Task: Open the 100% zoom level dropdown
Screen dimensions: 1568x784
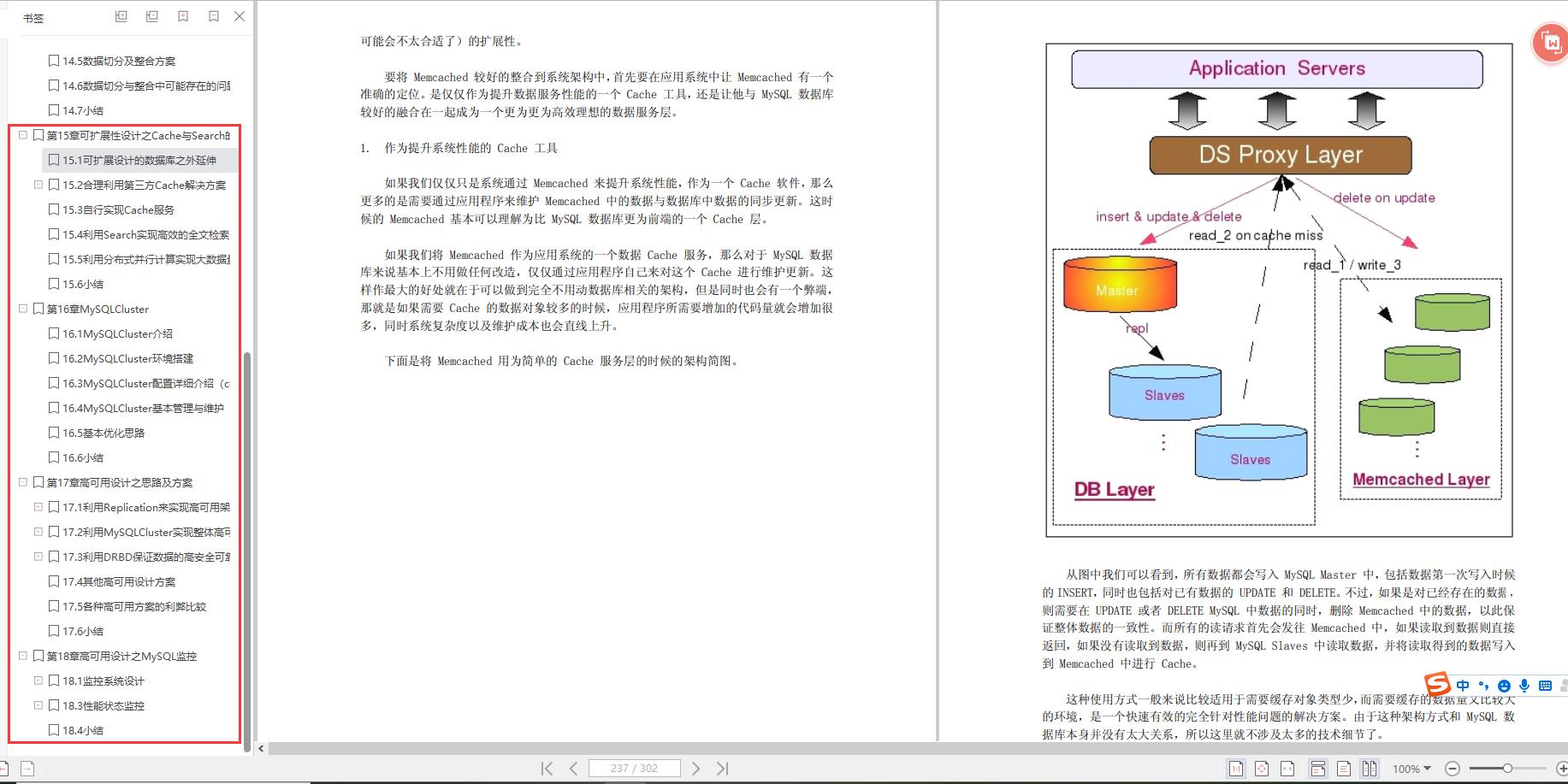Action: pos(1412,769)
